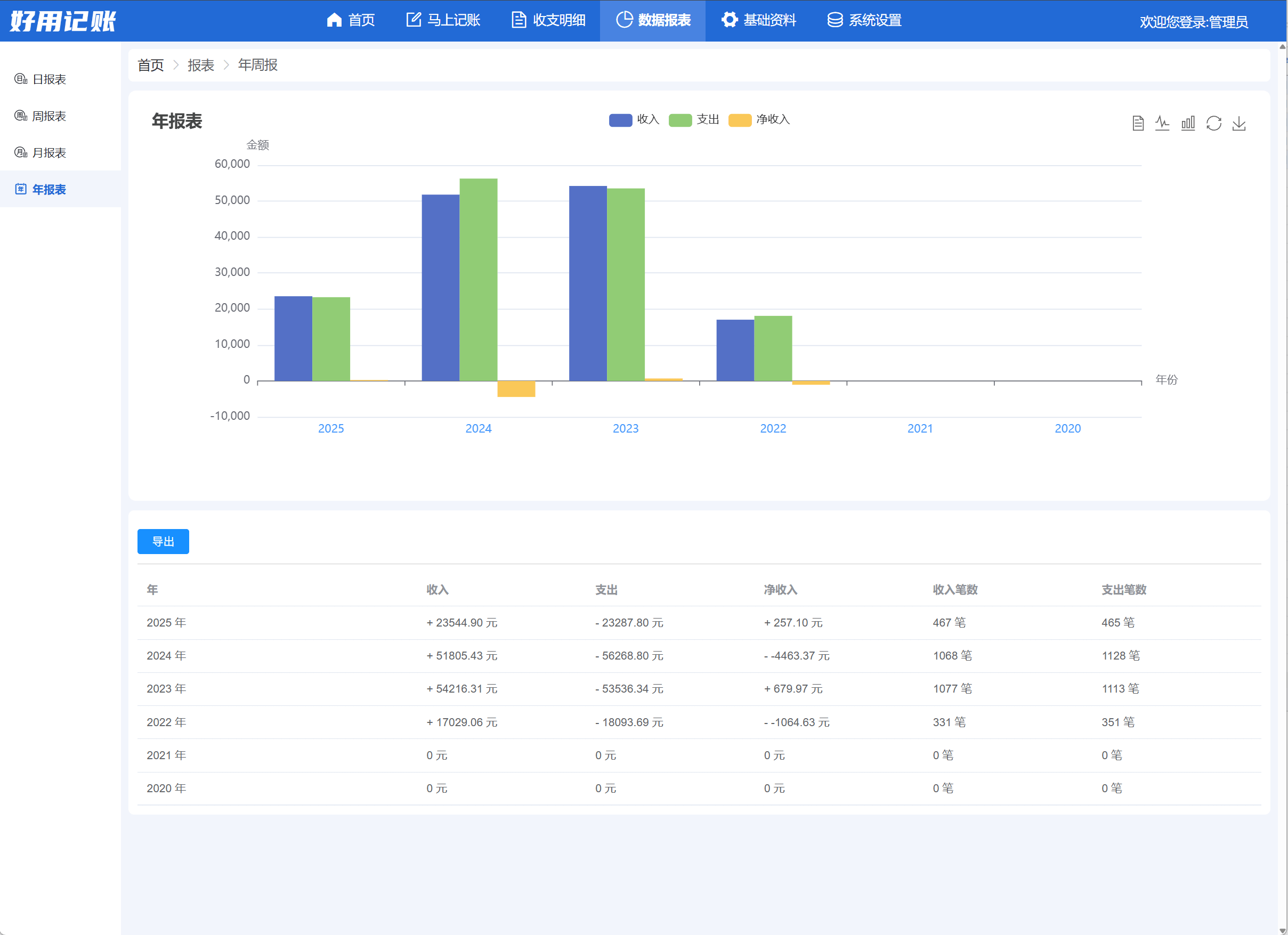1288x935 pixels.
Task: Click the 欢迎您登录:管理员 user label
Action: point(1194,21)
